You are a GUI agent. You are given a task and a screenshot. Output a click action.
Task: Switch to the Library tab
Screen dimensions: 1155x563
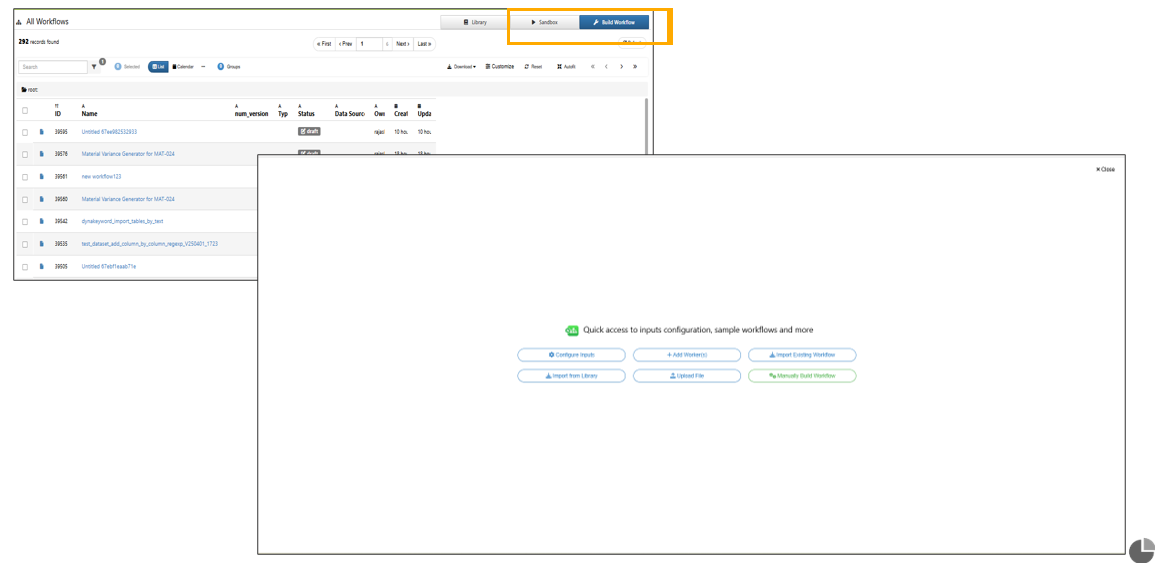(475, 21)
